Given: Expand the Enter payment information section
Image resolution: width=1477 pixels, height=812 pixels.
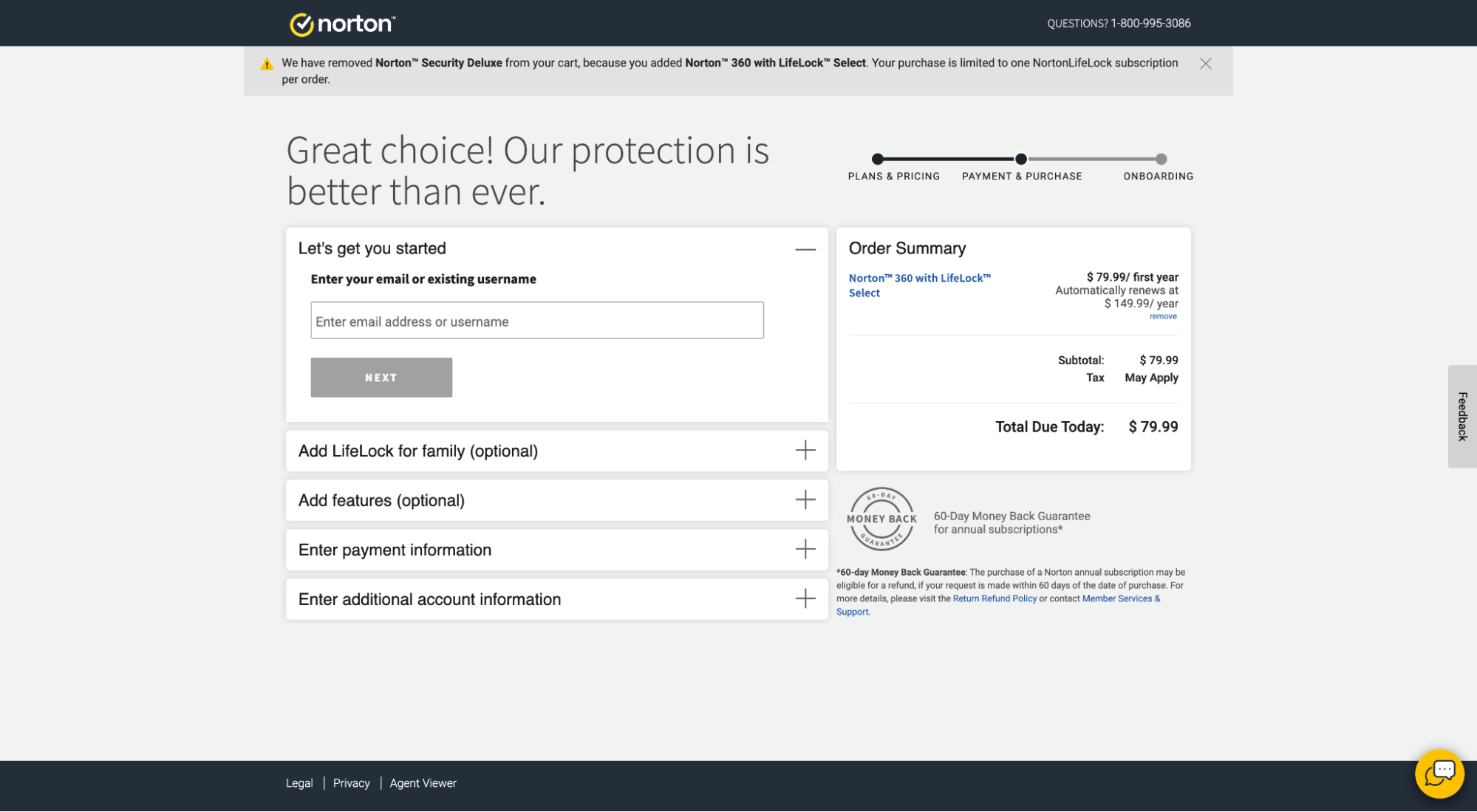Looking at the screenshot, I should [805, 549].
